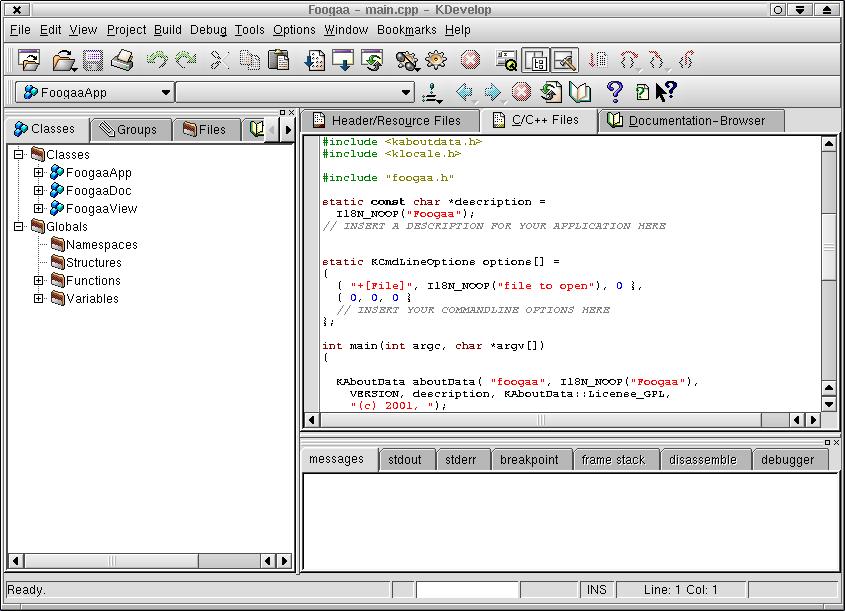Viewport: 845px width, 611px height.
Task: Click the browser back arrow icon
Action: click(x=465, y=93)
